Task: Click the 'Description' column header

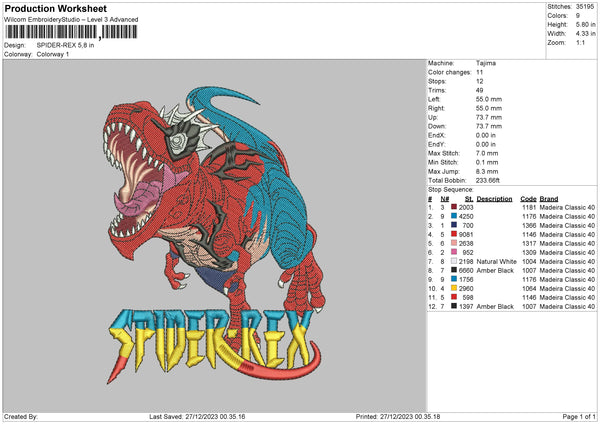Action: [x=494, y=199]
